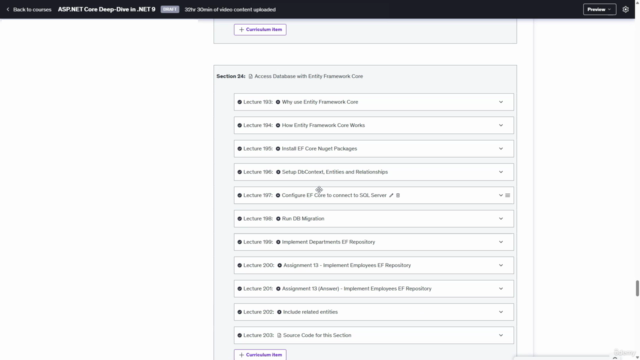This screenshot has height=360, width=640.
Task: Click article icon of Source Code for this Section
Action: pyautogui.click(x=279, y=335)
